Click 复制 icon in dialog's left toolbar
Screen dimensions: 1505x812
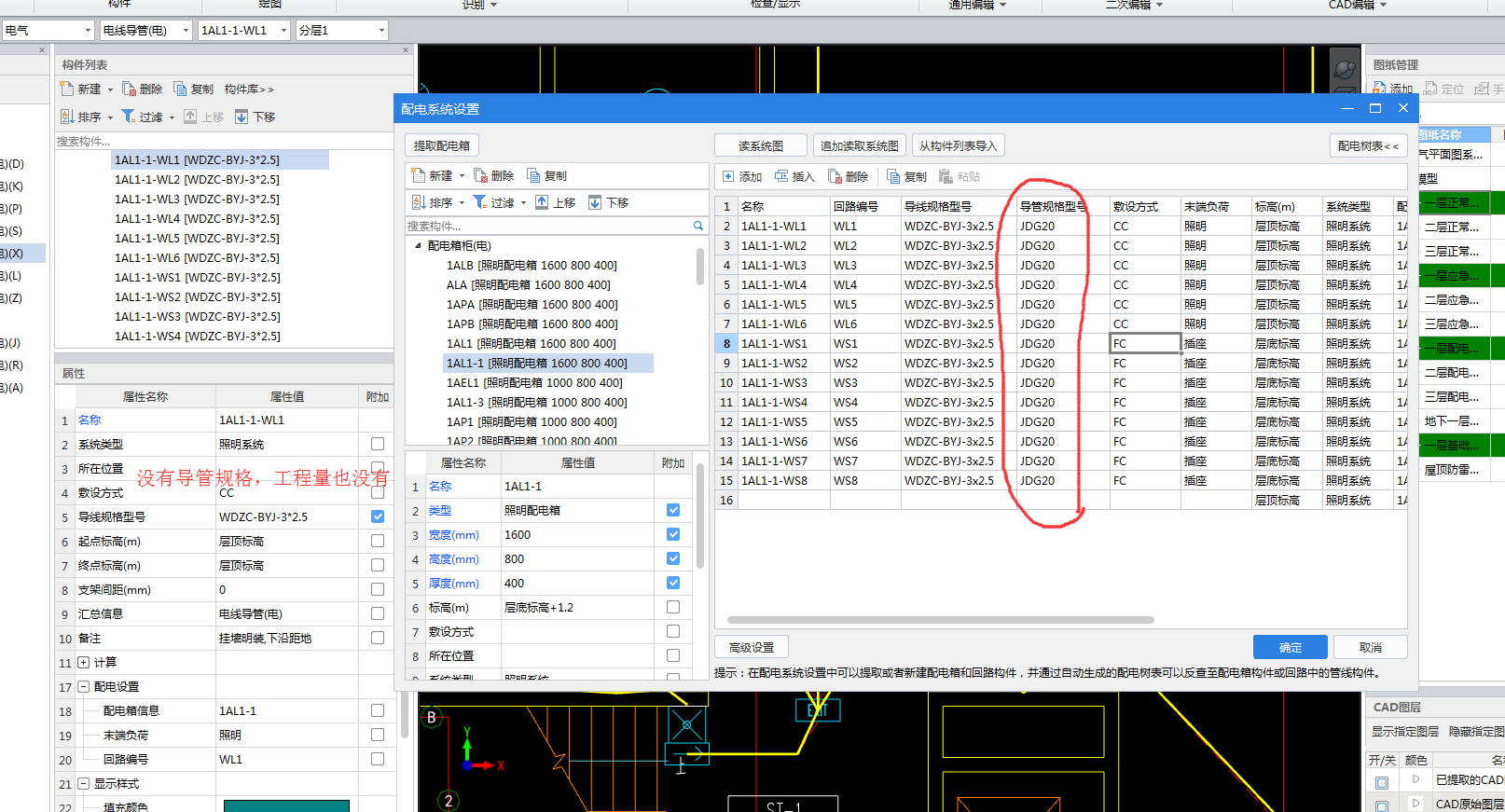[x=534, y=175]
